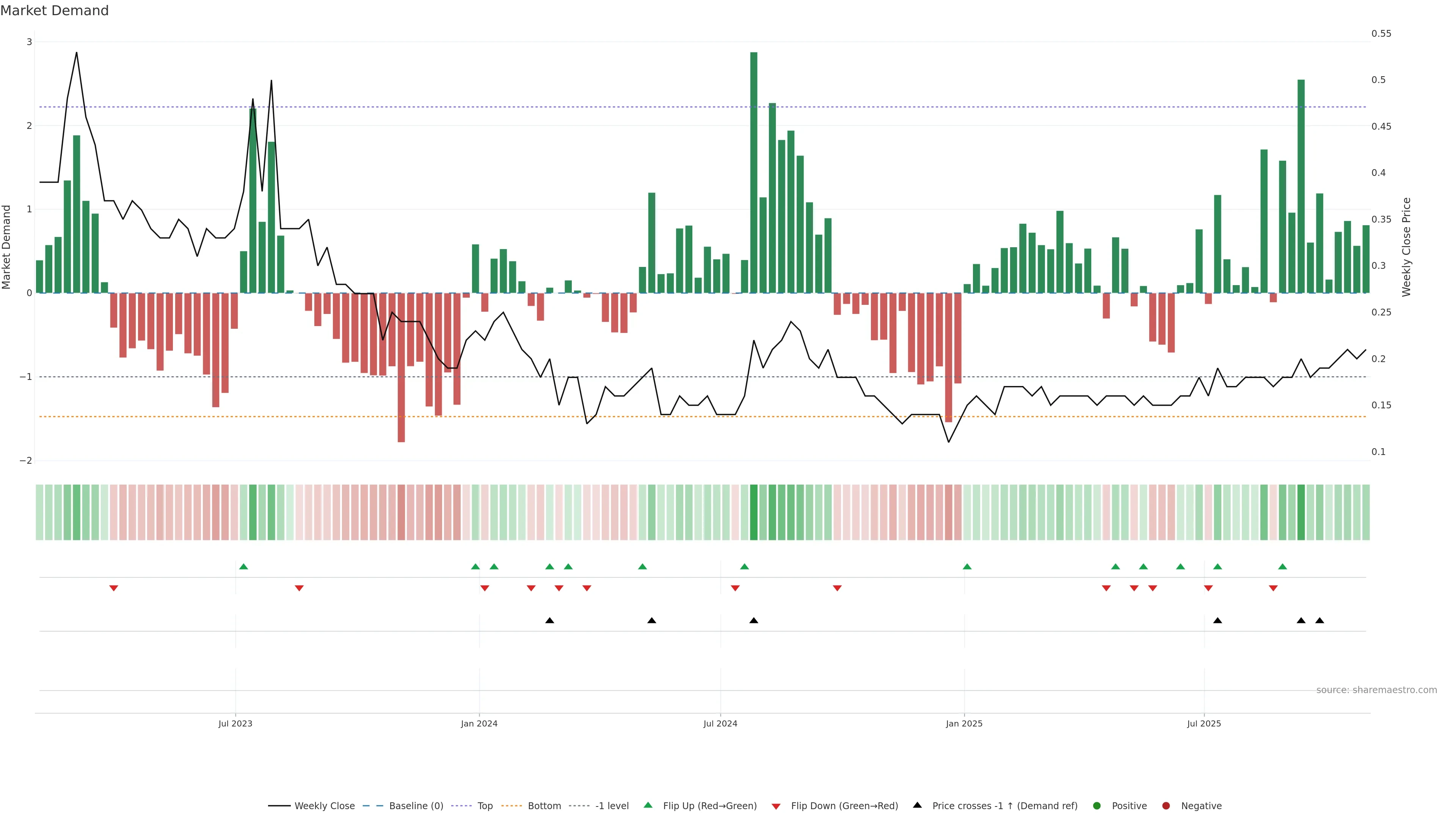Hide -1 level line via legend

tap(612, 805)
